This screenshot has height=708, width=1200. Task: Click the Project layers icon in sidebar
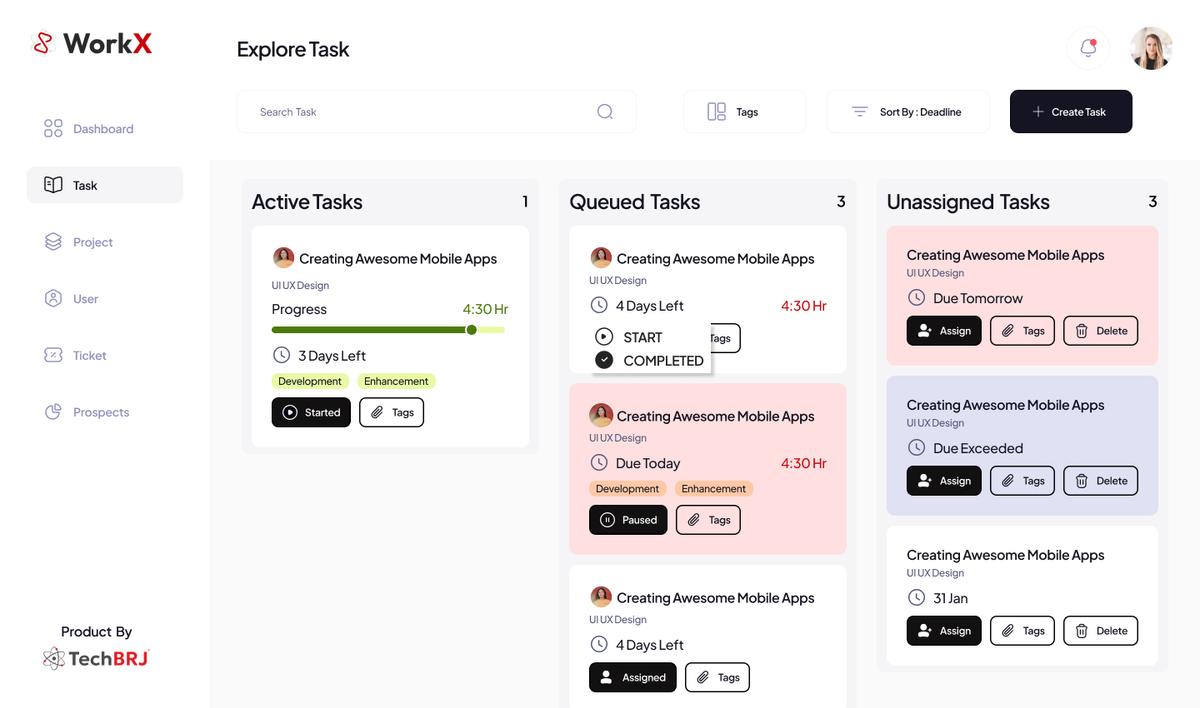[53, 242]
